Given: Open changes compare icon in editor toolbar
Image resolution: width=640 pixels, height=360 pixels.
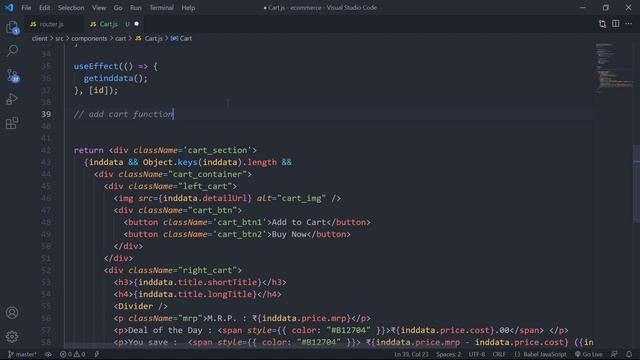Looking at the screenshot, I should (x=602, y=24).
